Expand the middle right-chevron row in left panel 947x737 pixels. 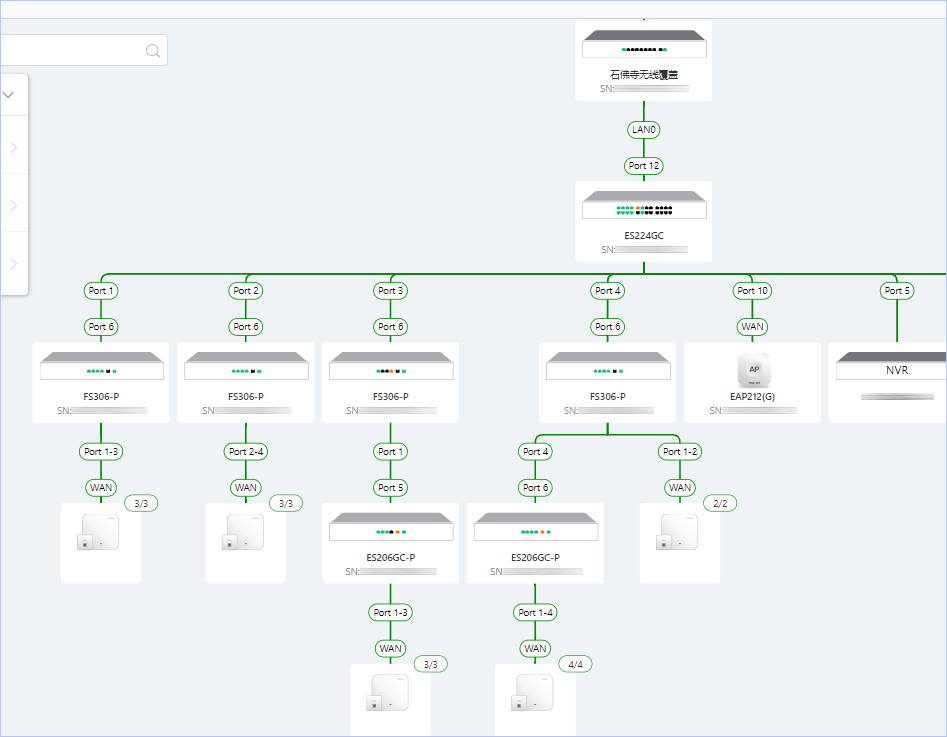click(14, 205)
